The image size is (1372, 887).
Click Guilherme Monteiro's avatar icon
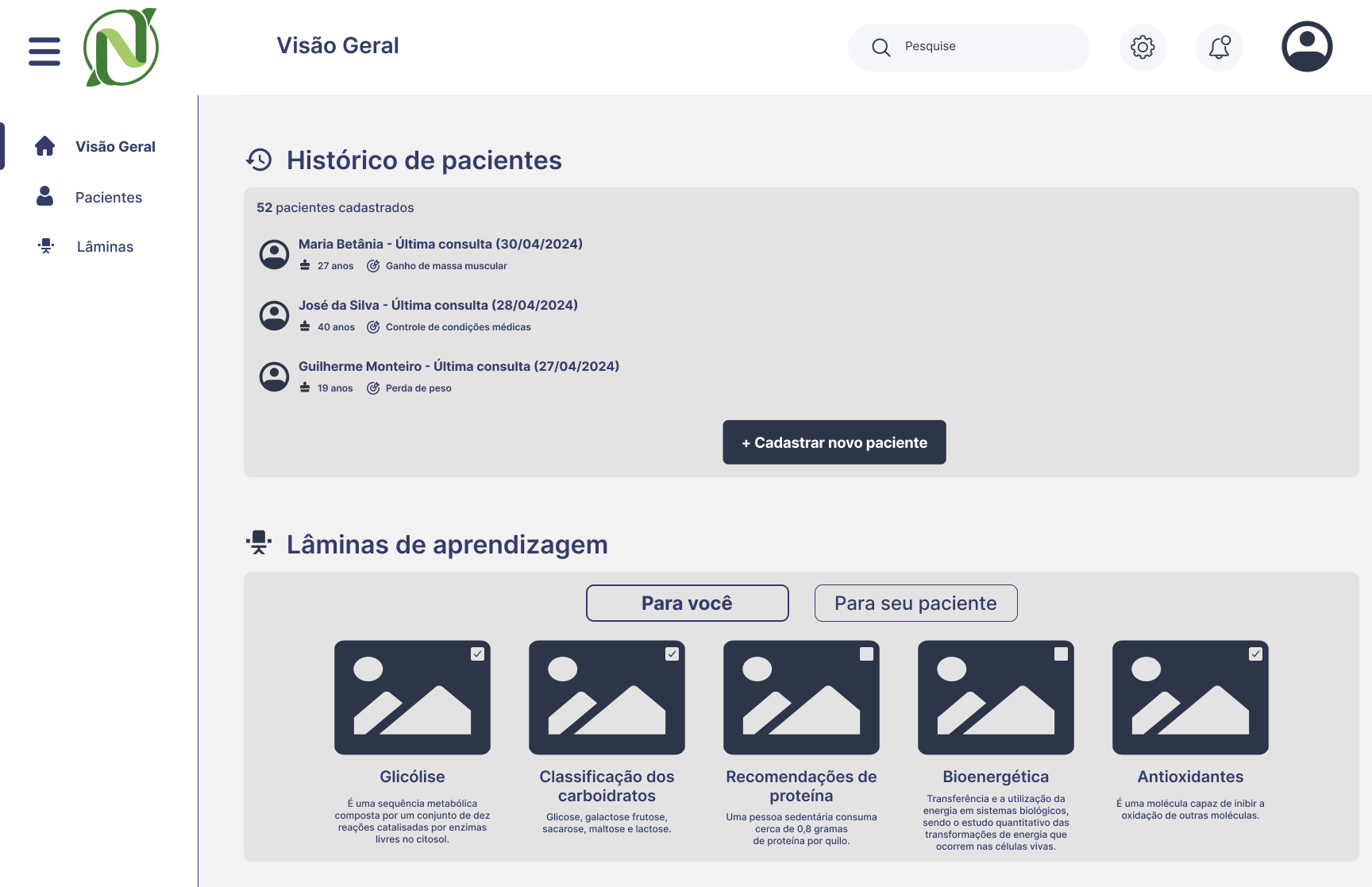(x=275, y=376)
